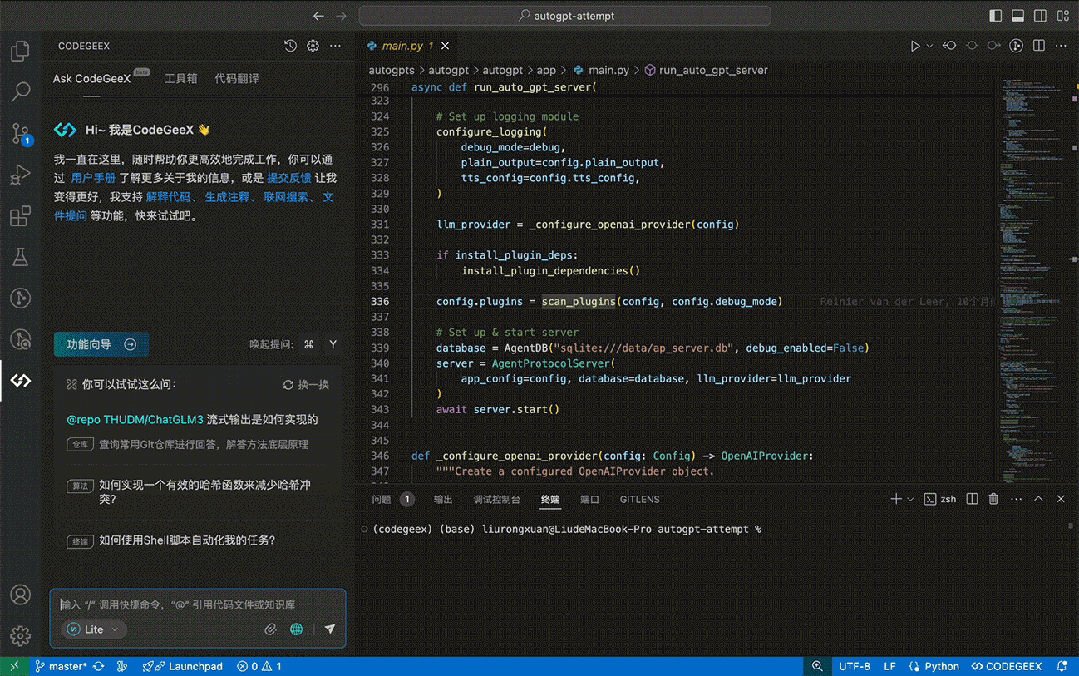Toggle the web search globe in chat input
Screen dimensions: 1079x676
click(x=297, y=629)
